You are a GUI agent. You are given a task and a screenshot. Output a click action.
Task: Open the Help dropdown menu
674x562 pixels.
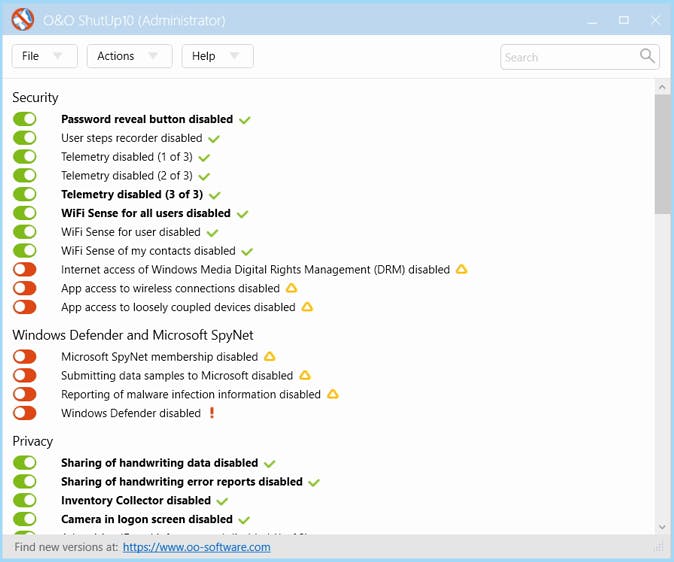pos(217,56)
